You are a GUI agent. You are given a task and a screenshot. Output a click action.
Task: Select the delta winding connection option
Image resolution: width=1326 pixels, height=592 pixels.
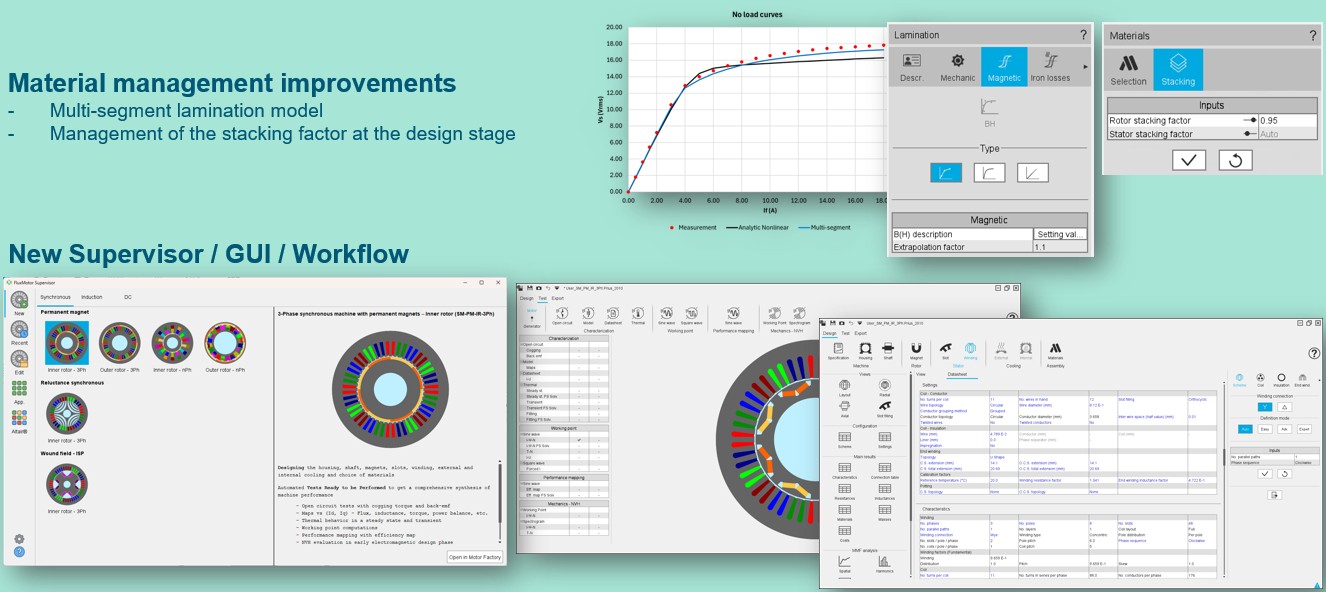(1284, 407)
